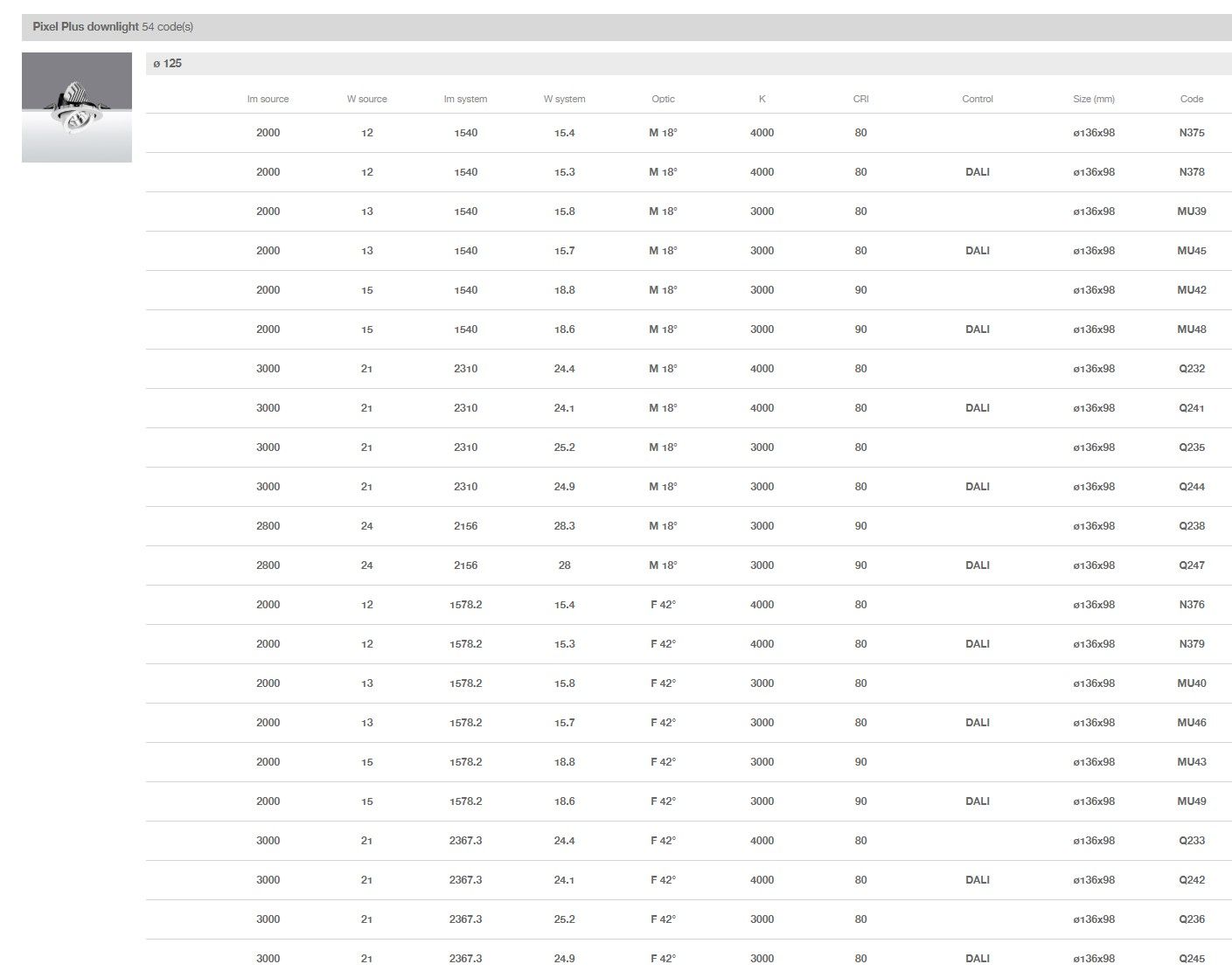Select the Optic column header

point(663,100)
